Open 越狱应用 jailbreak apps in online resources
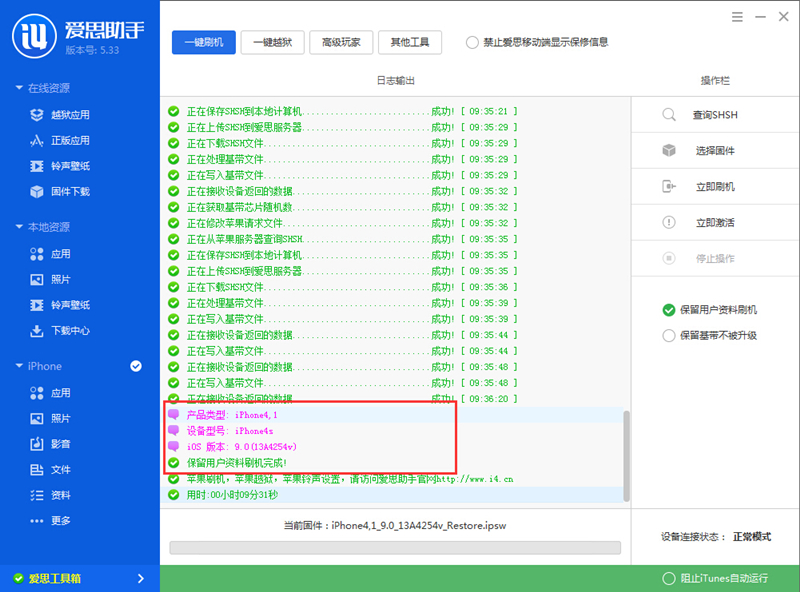The height and width of the screenshot is (592, 800). pos(62,115)
